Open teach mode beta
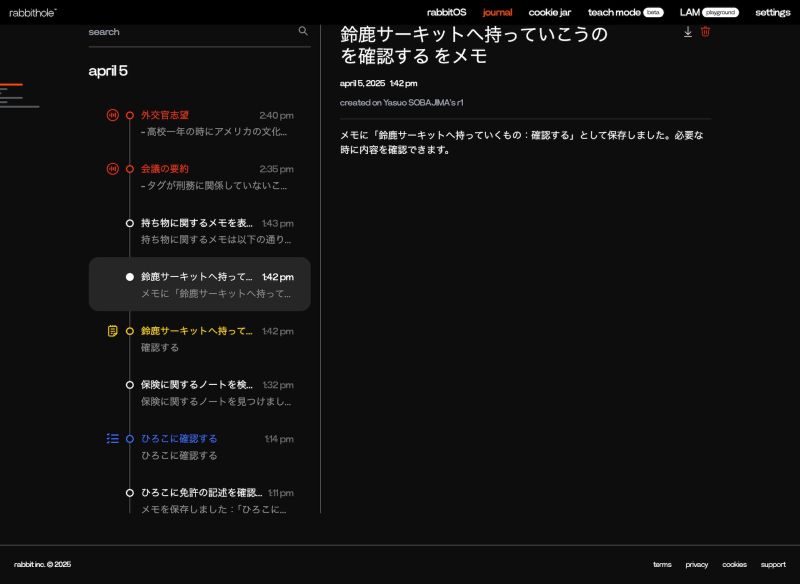800x584 pixels. pos(624,12)
